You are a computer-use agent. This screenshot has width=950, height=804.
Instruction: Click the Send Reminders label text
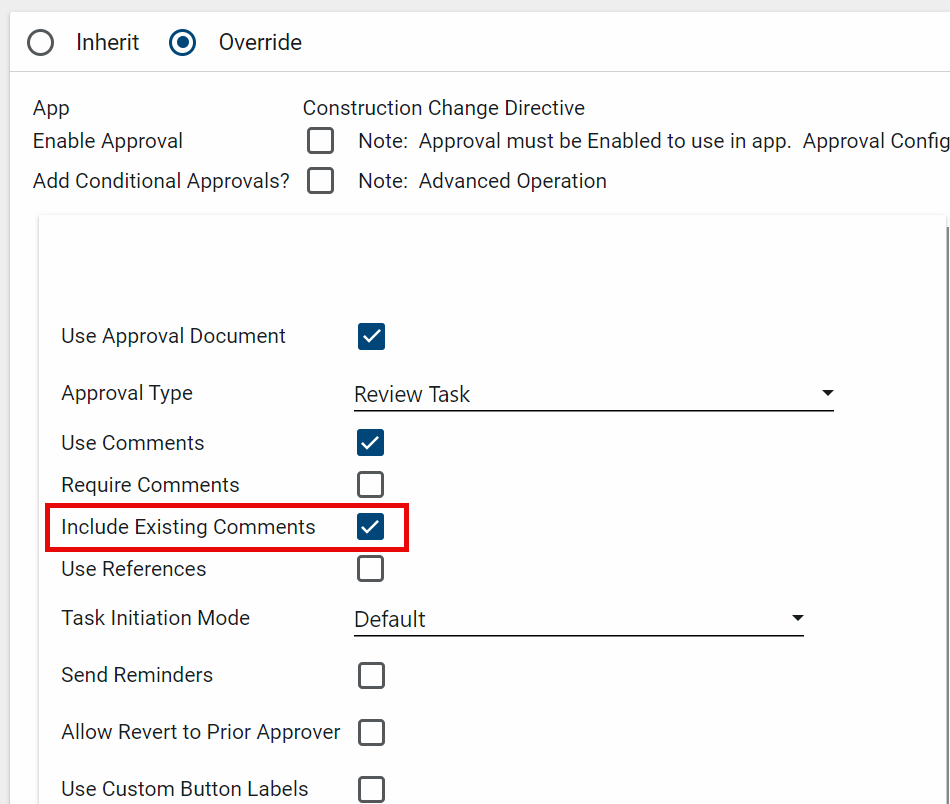(137, 675)
